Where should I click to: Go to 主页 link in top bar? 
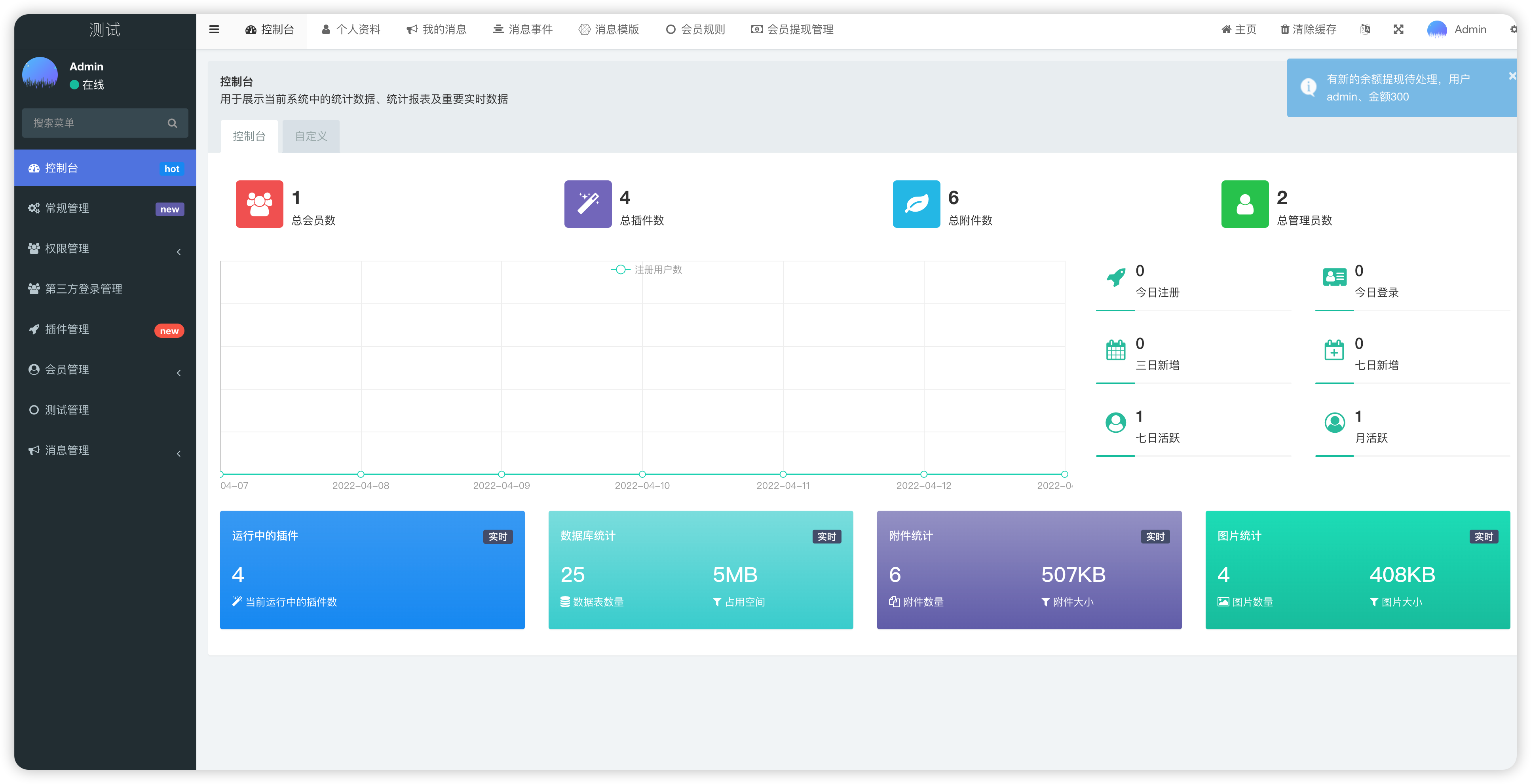pos(1239,30)
